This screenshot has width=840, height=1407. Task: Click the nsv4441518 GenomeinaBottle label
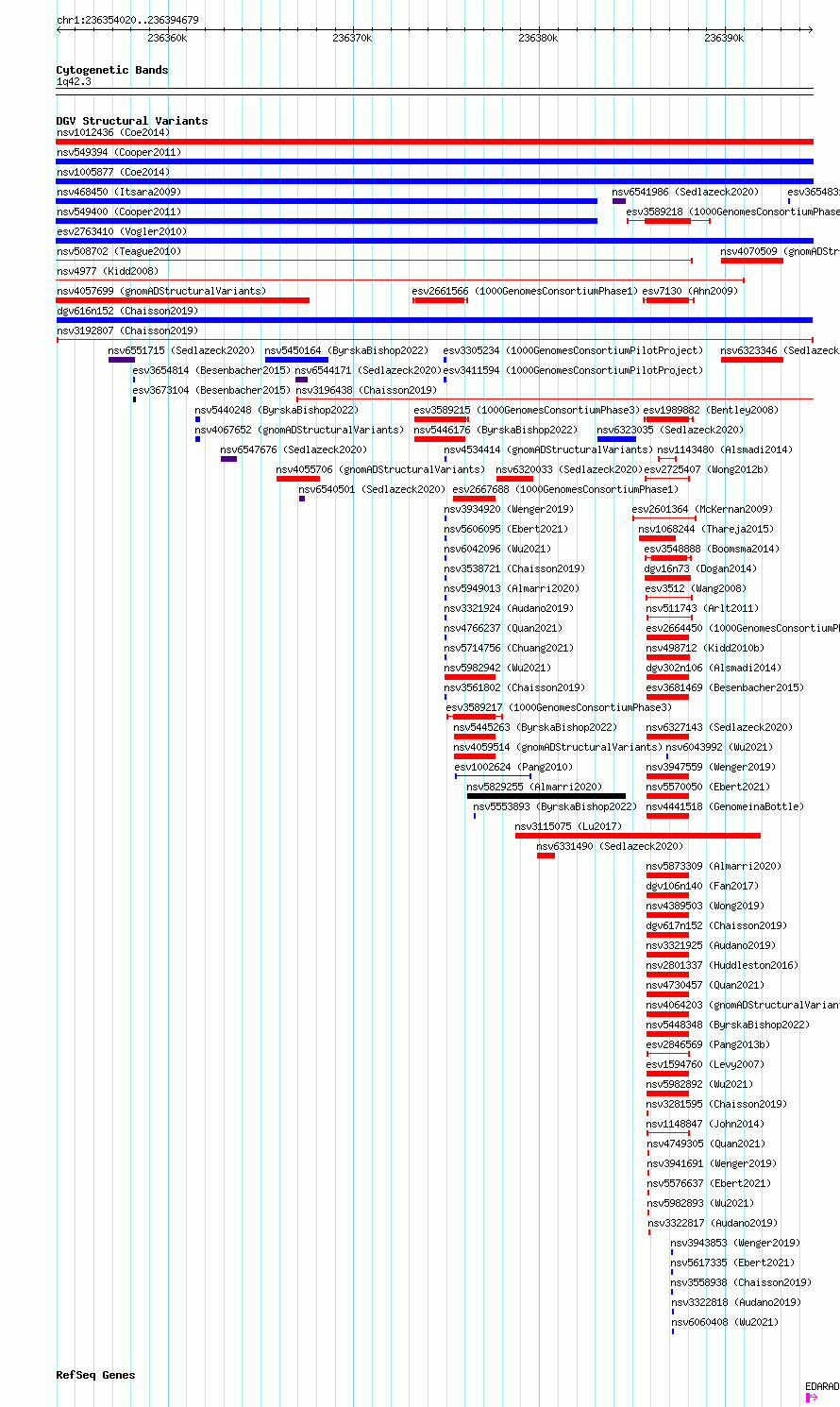coord(726,806)
